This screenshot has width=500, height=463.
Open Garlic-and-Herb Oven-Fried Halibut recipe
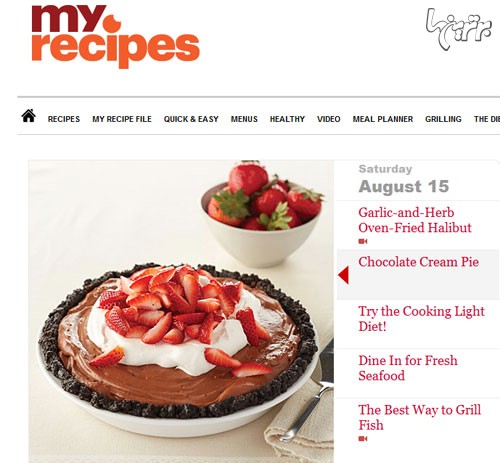[x=415, y=220]
